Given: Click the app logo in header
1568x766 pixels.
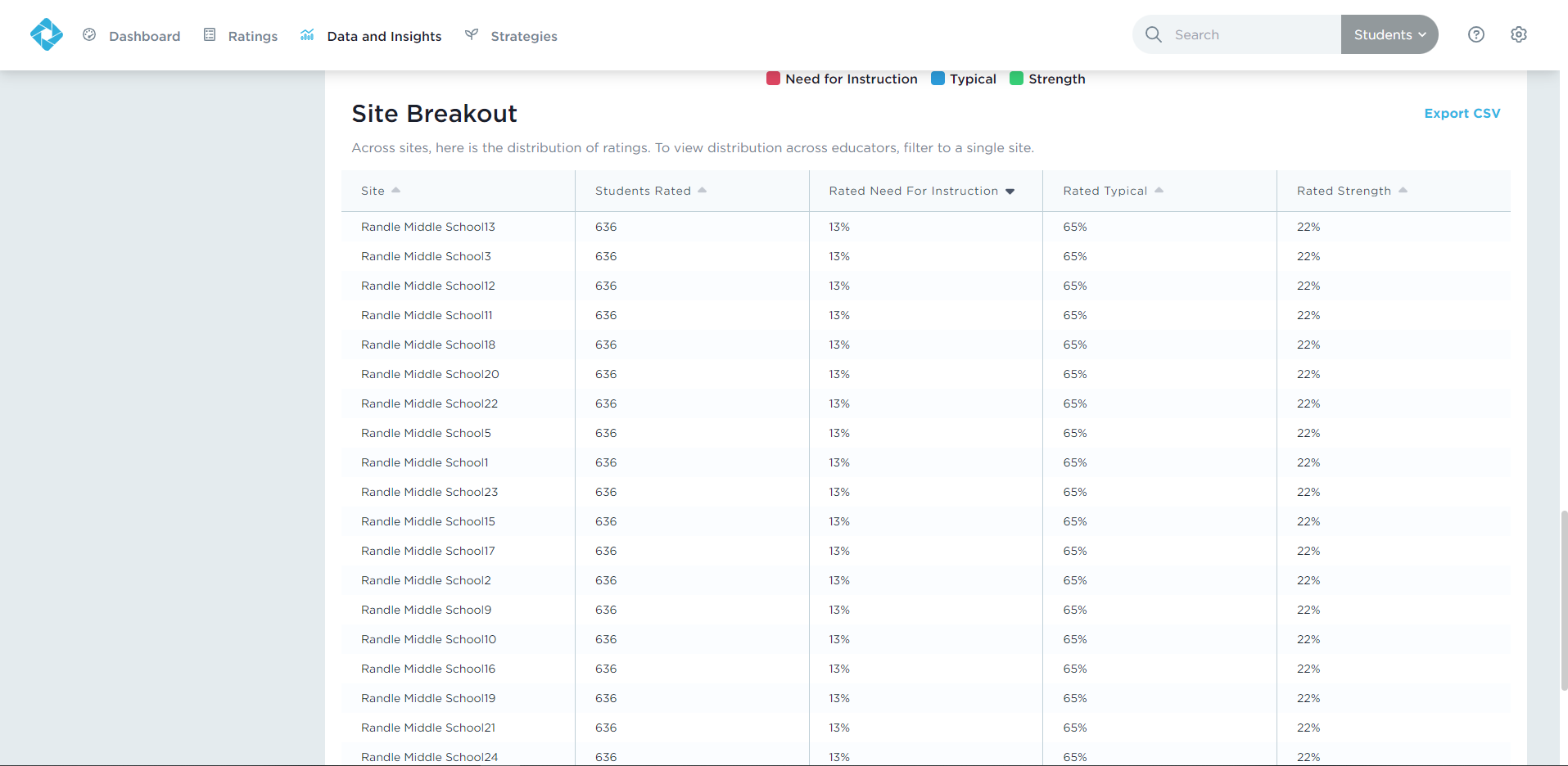Looking at the screenshot, I should click(46, 34).
